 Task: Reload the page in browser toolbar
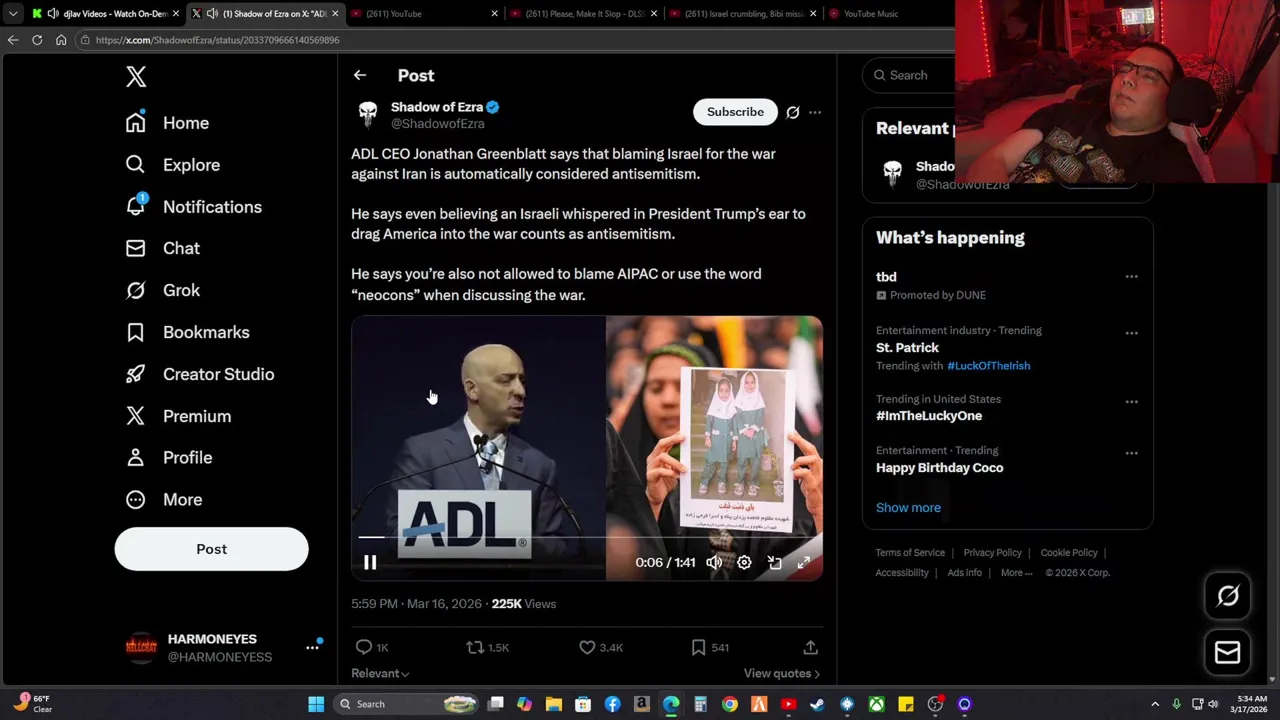tap(37, 40)
